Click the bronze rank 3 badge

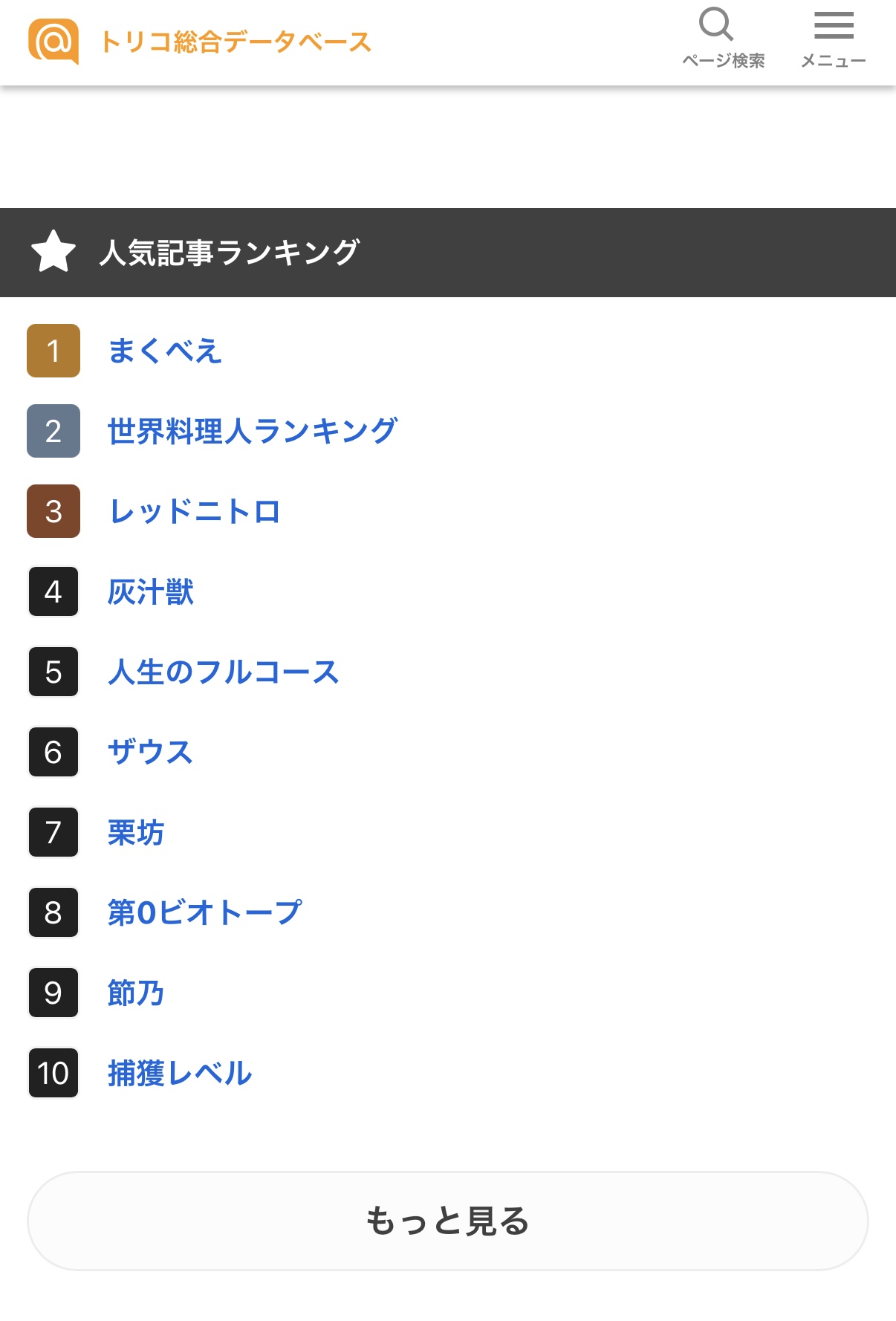(53, 511)
